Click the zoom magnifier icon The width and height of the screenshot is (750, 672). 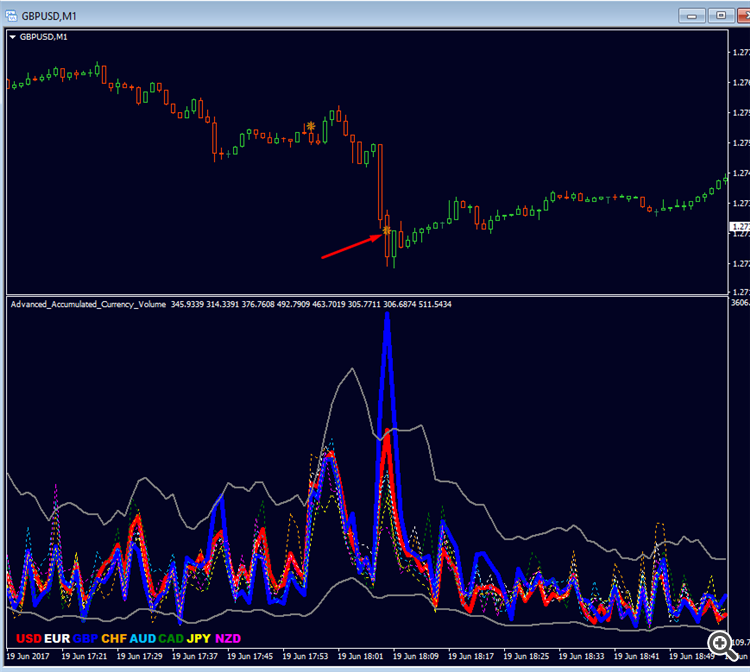(x=722, y=645)
